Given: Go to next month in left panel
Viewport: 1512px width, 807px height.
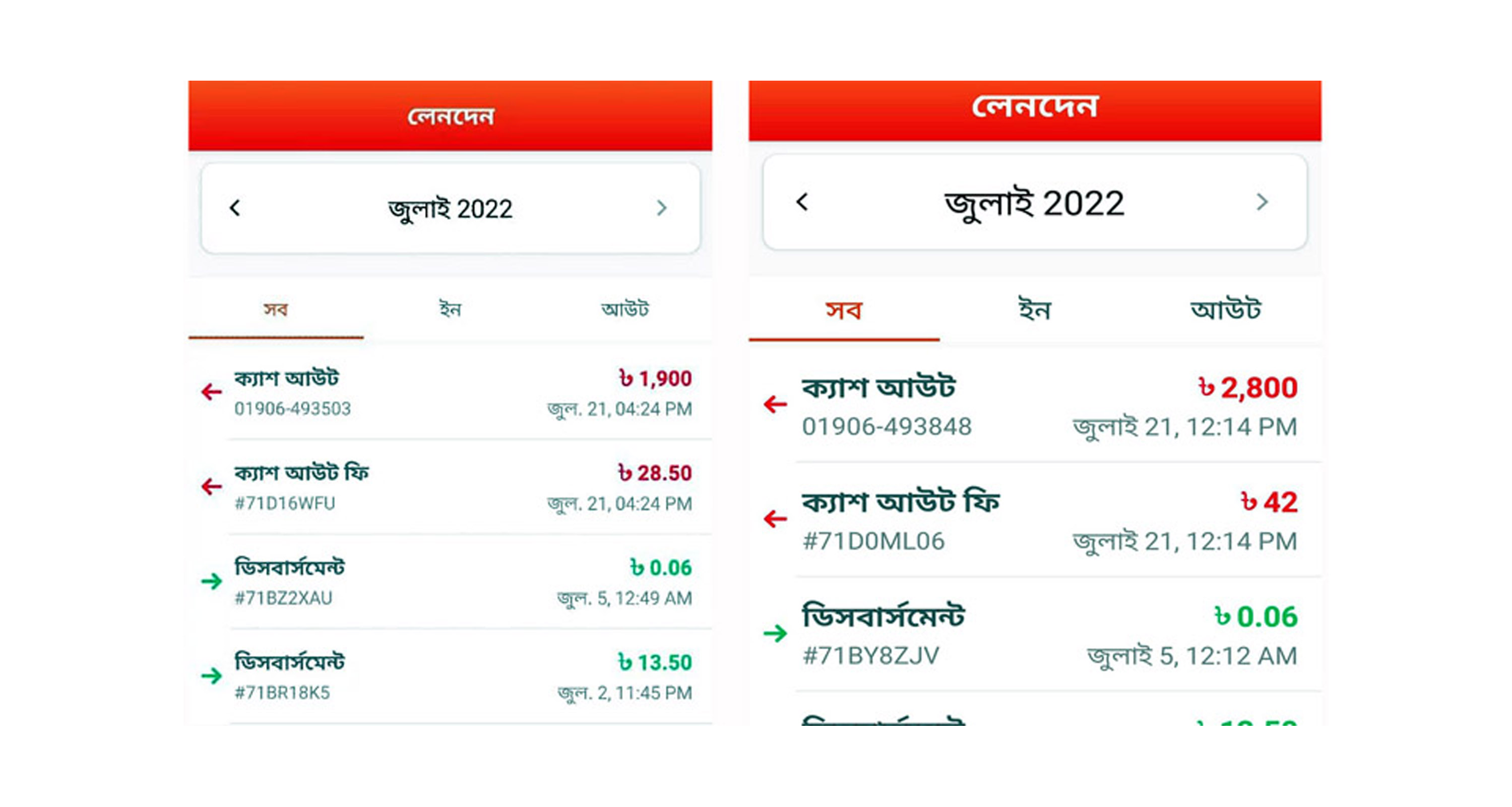Looking at the screenshot, I should click(661, 208).
